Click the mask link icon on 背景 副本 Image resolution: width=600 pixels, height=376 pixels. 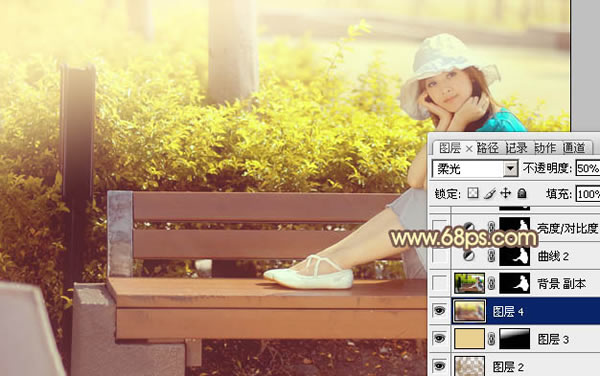(x=492, y=283)
